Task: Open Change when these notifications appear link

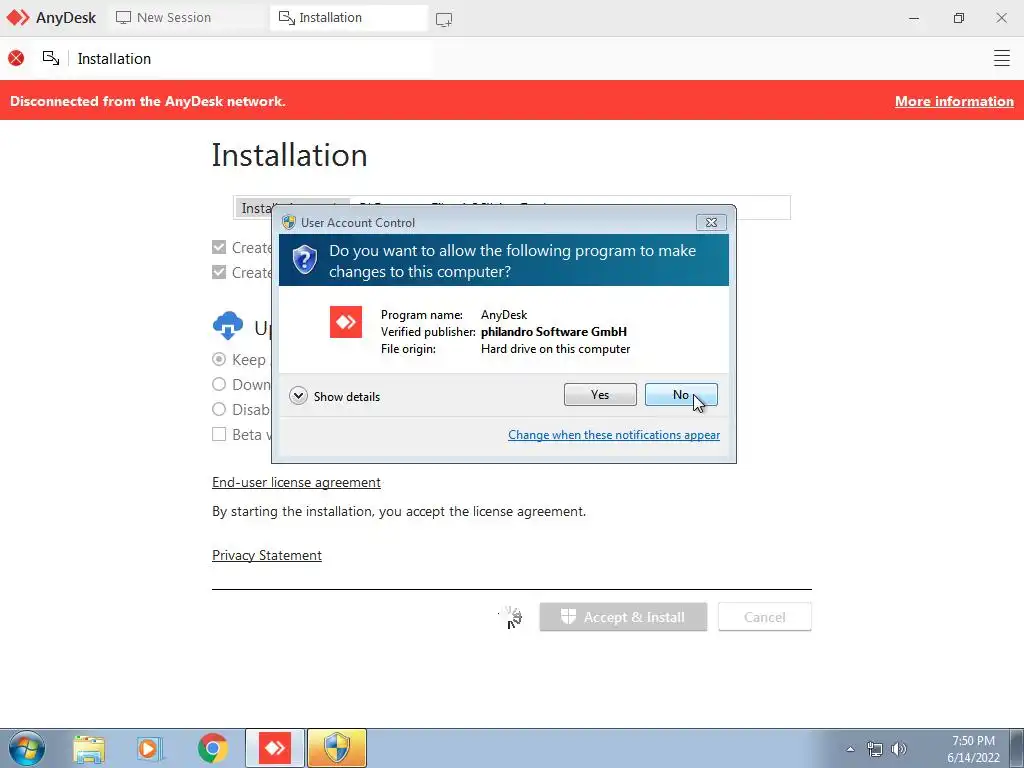Action: (614, 435)
